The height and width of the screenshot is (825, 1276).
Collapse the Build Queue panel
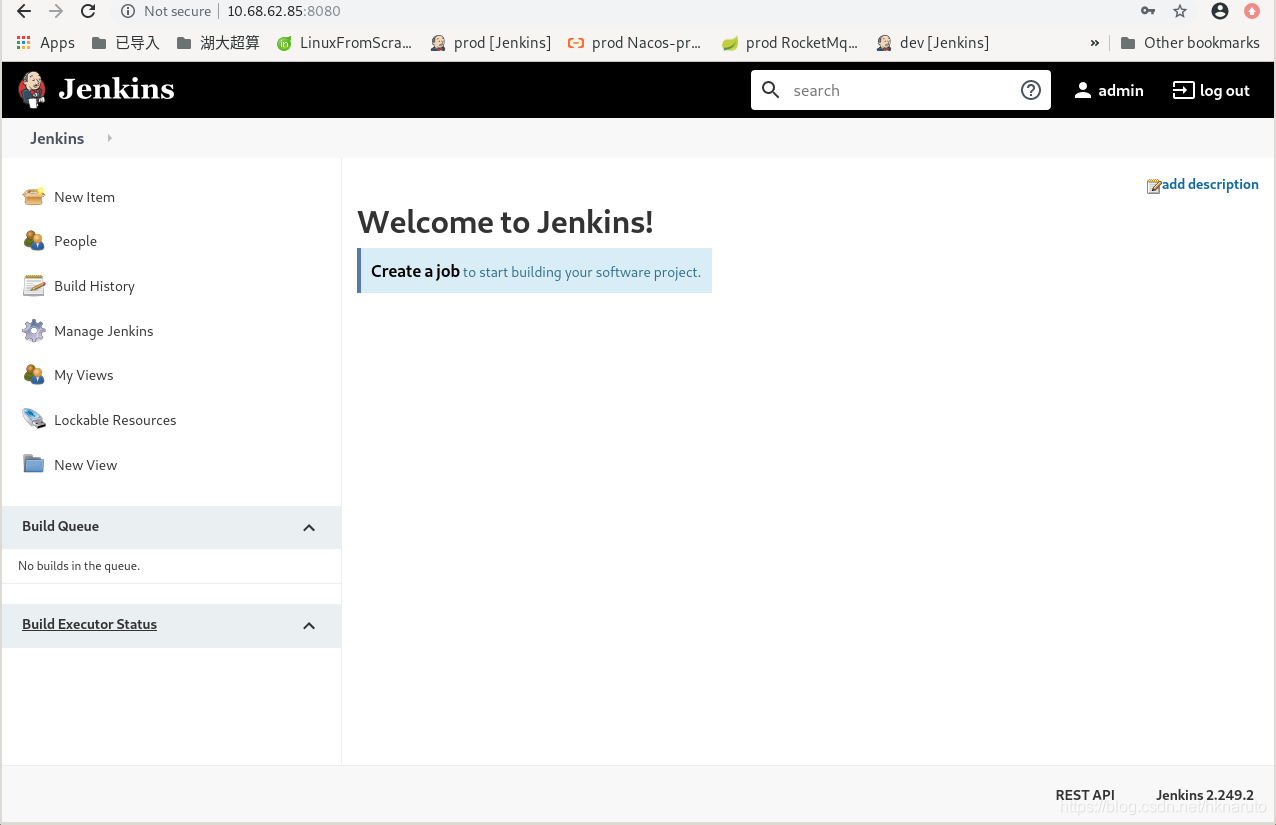click(309, 527)
